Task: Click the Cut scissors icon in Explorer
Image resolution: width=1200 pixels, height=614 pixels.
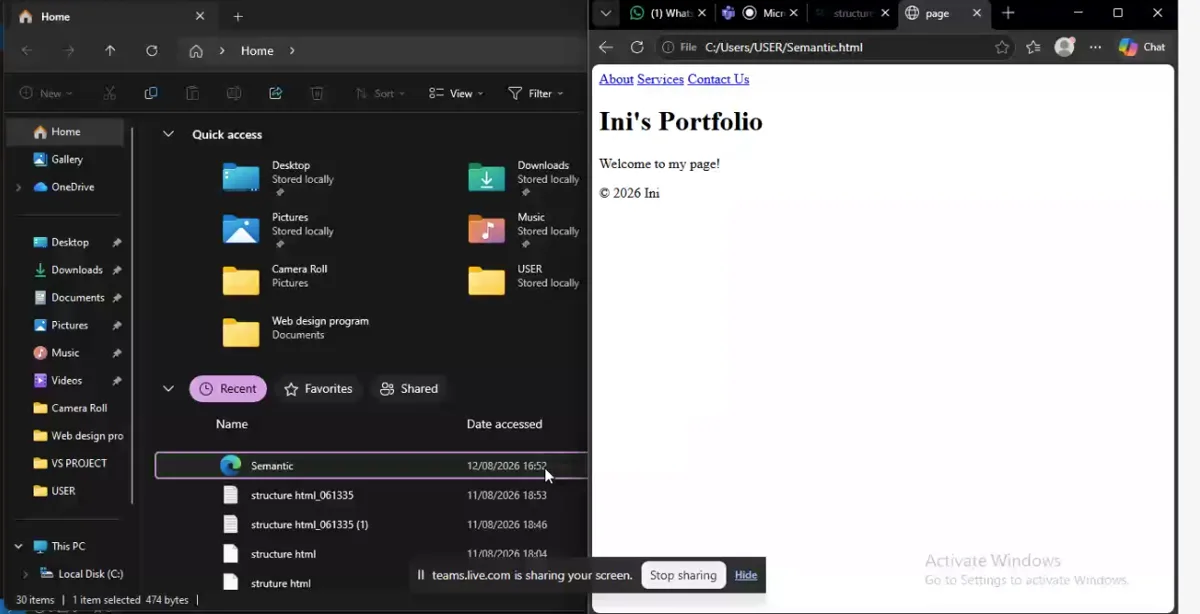Action: (x=110, y=93)
